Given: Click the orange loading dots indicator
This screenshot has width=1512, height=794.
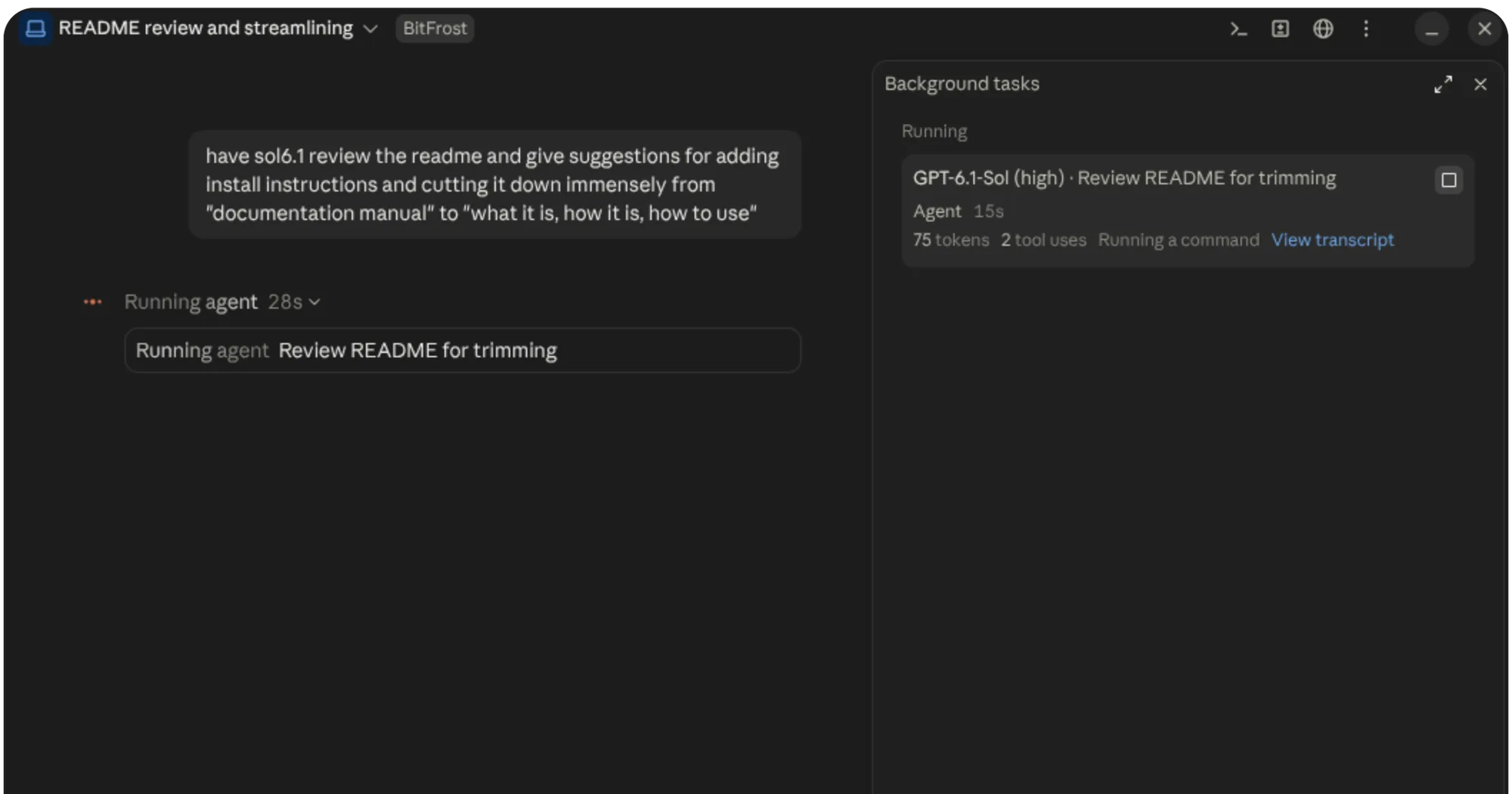Looking at the screenshot, I should 92,302.
